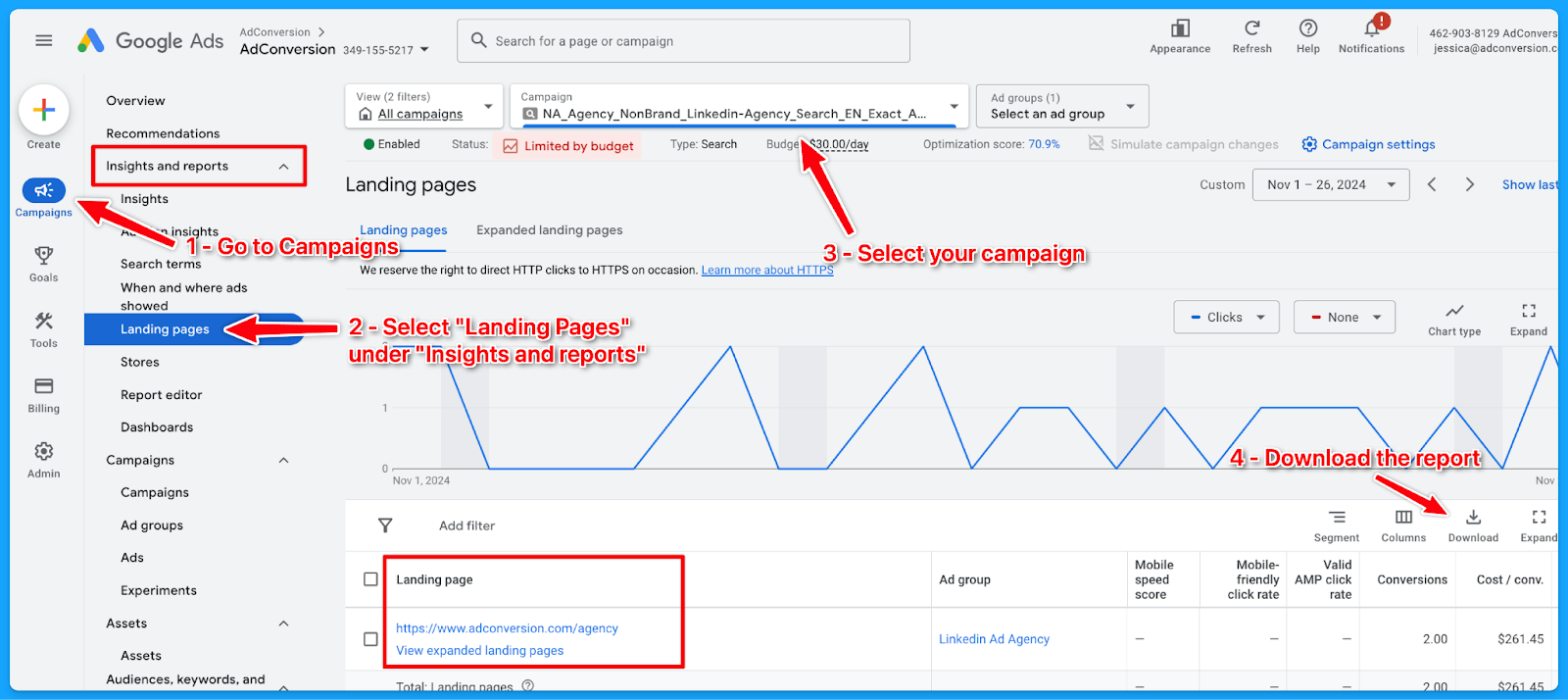
Task: Download the landing pages report
Action: pos(1473,525)
